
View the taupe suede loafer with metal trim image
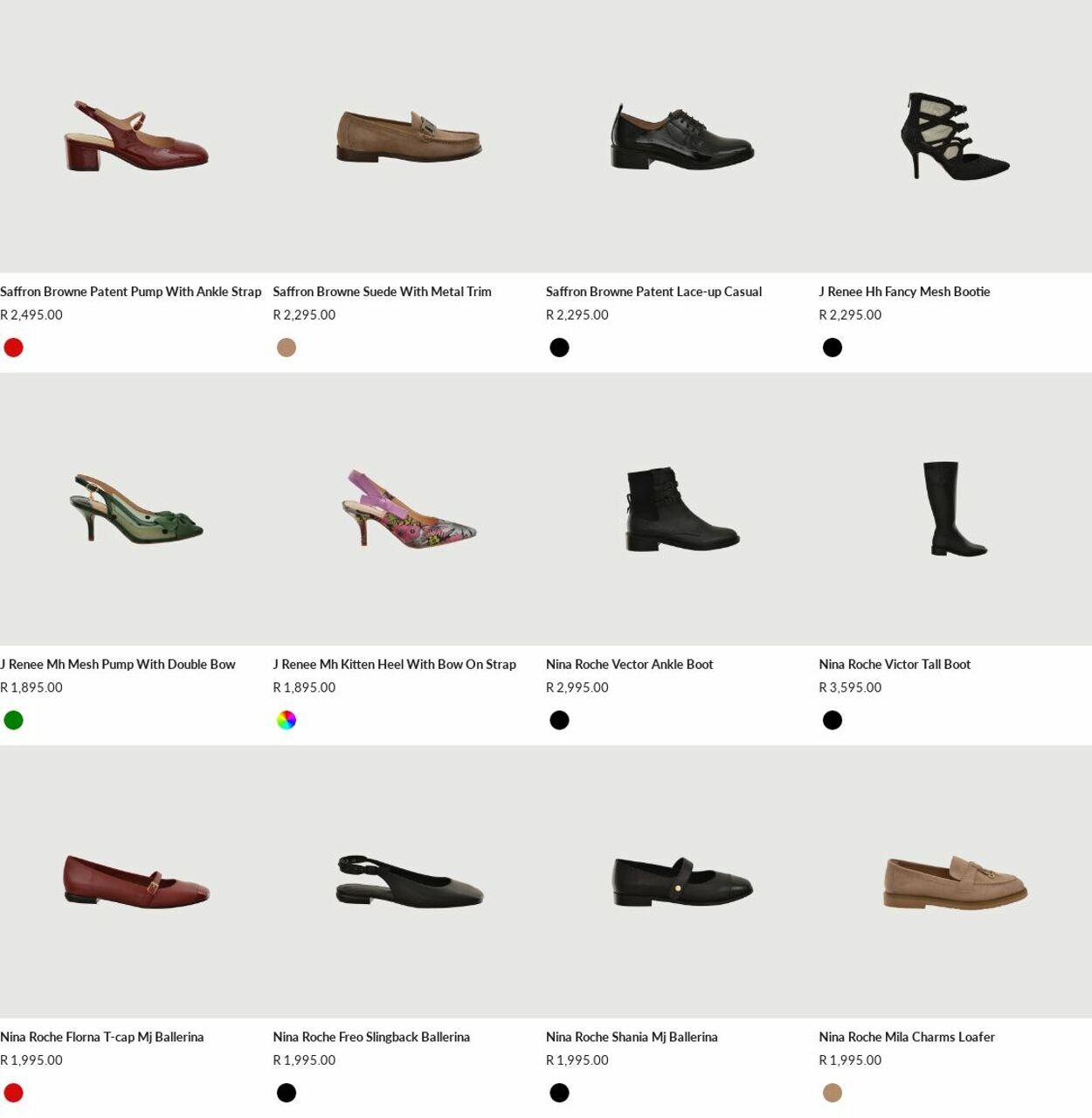click(409, 136)
